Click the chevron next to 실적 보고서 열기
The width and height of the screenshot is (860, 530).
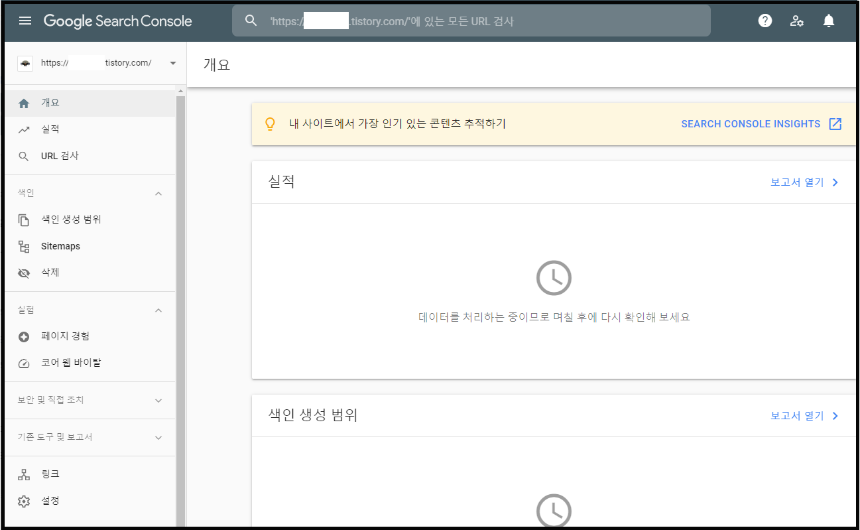[835, 183]
